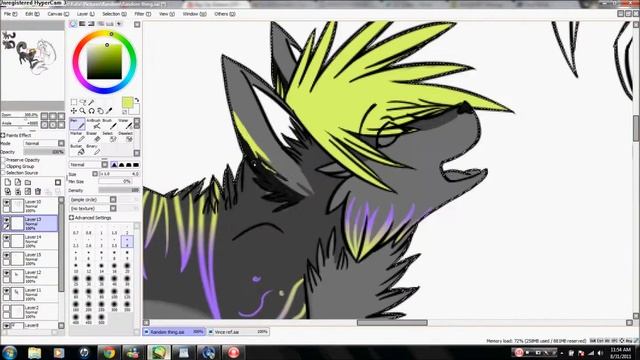Pick brush size 1 preset

[101, 230]
